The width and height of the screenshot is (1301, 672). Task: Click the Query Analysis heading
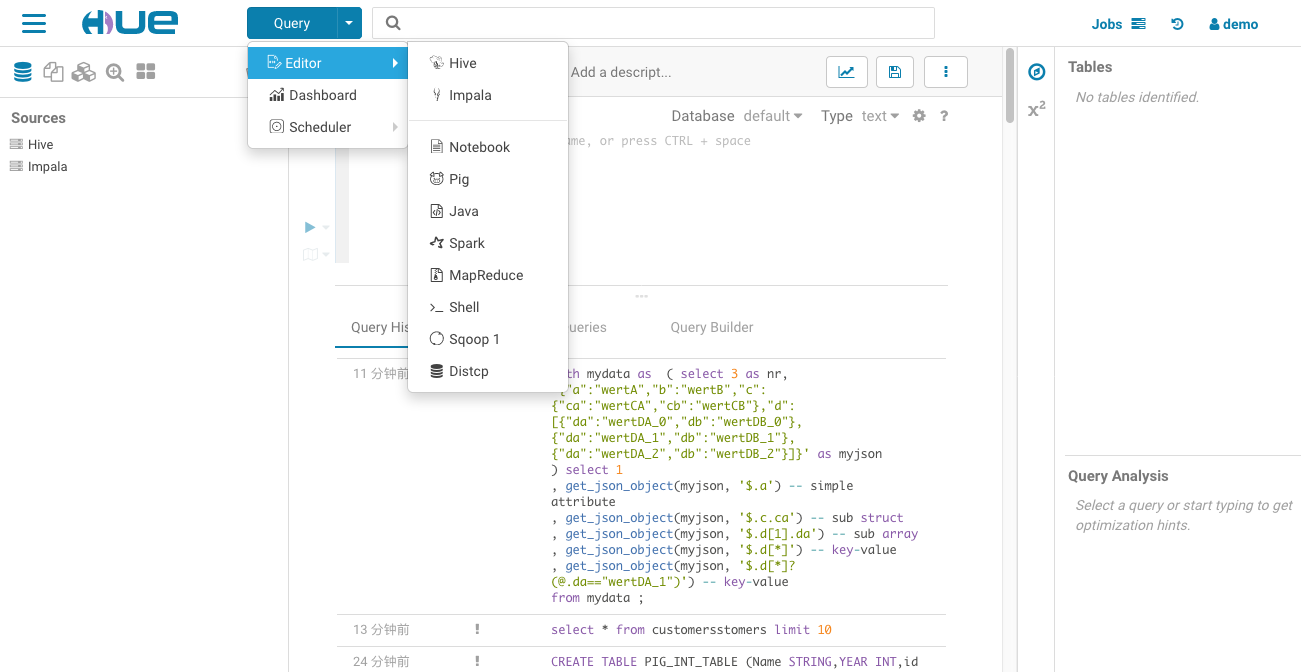pyautogui.click(x=1118, y=476)
